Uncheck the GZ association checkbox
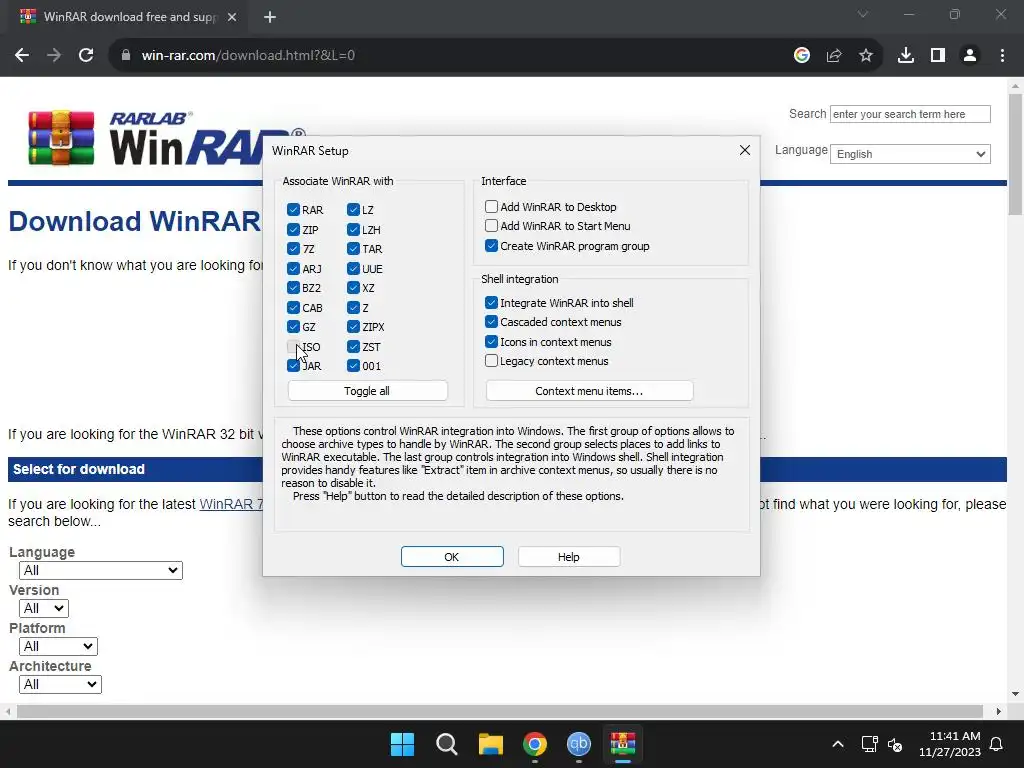This screenshot has height=768, width=1024. [293, 327]
